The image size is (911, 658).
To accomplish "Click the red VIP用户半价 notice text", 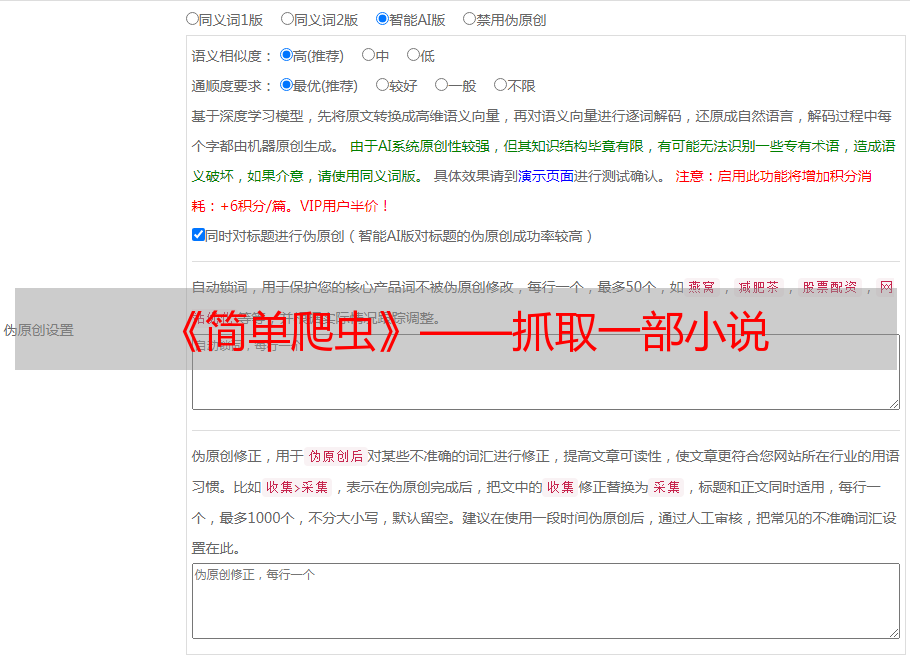I will pos(345,206).
